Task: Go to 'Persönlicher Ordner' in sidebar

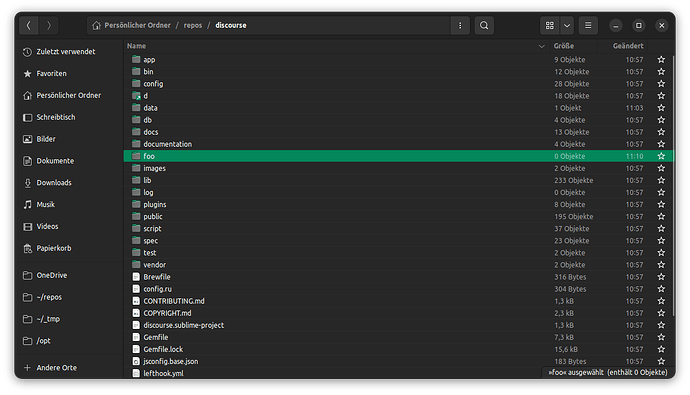Action: [68, 95]
